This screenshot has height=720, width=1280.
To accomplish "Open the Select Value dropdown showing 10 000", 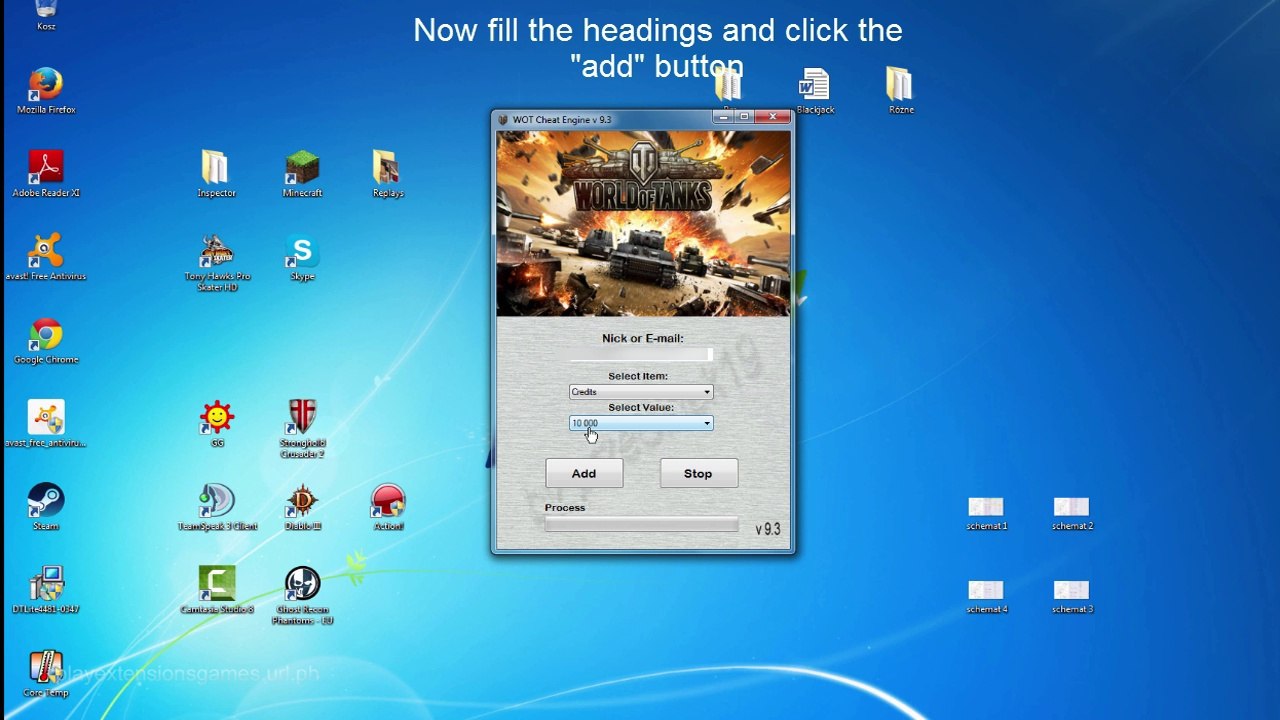I will point(641,423).
